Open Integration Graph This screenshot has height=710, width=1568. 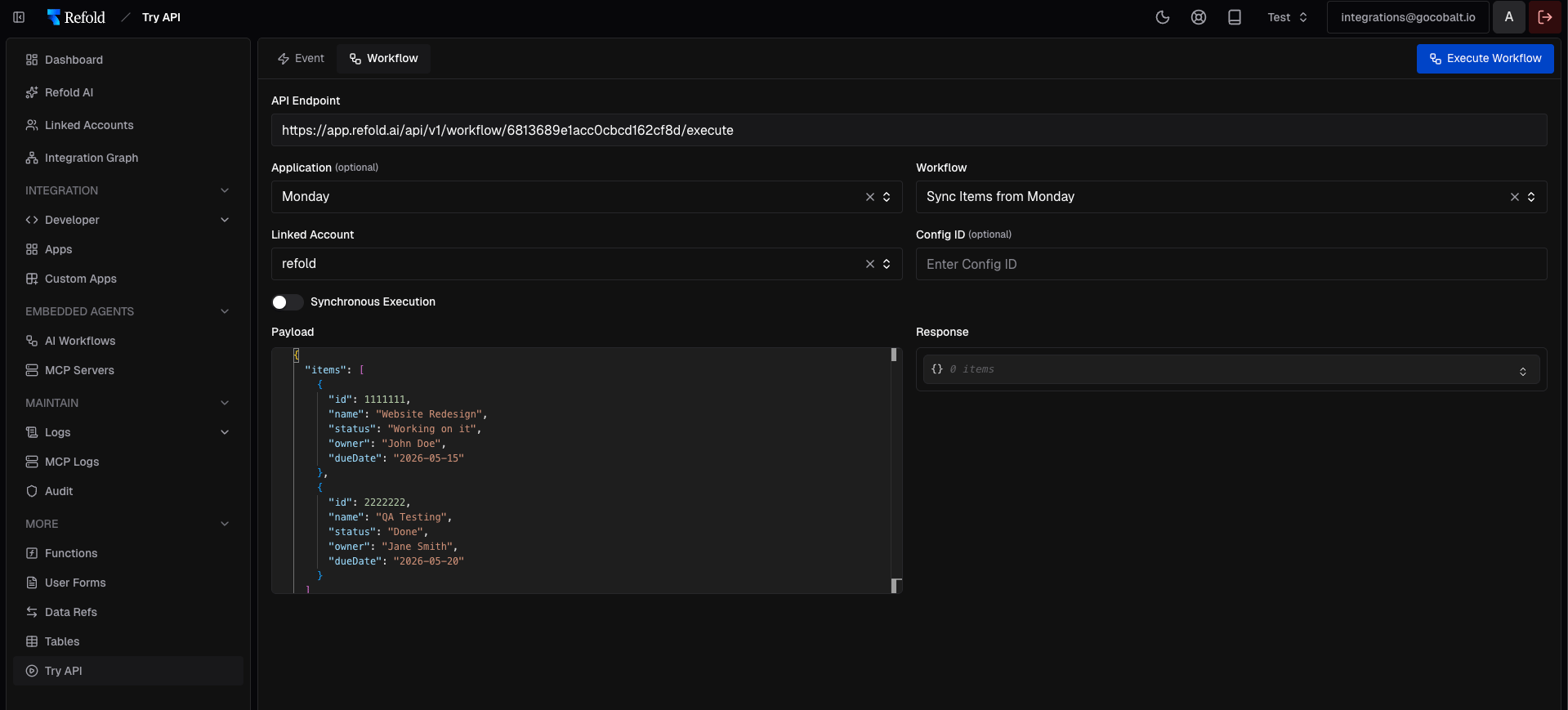[x=128, y=158]
